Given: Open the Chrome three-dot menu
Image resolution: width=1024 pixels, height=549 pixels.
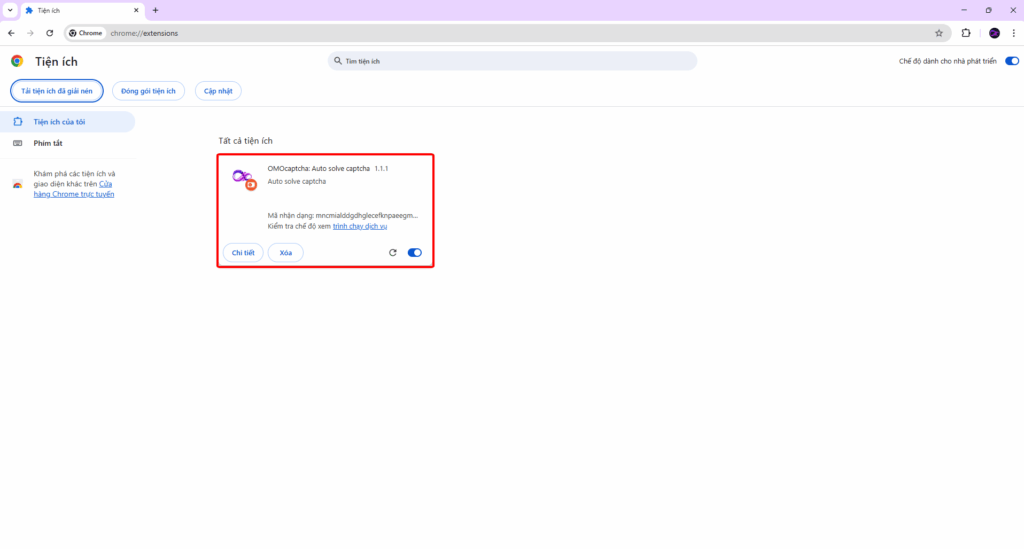Looking at the screenshot, I should (x=1014, y=33).
